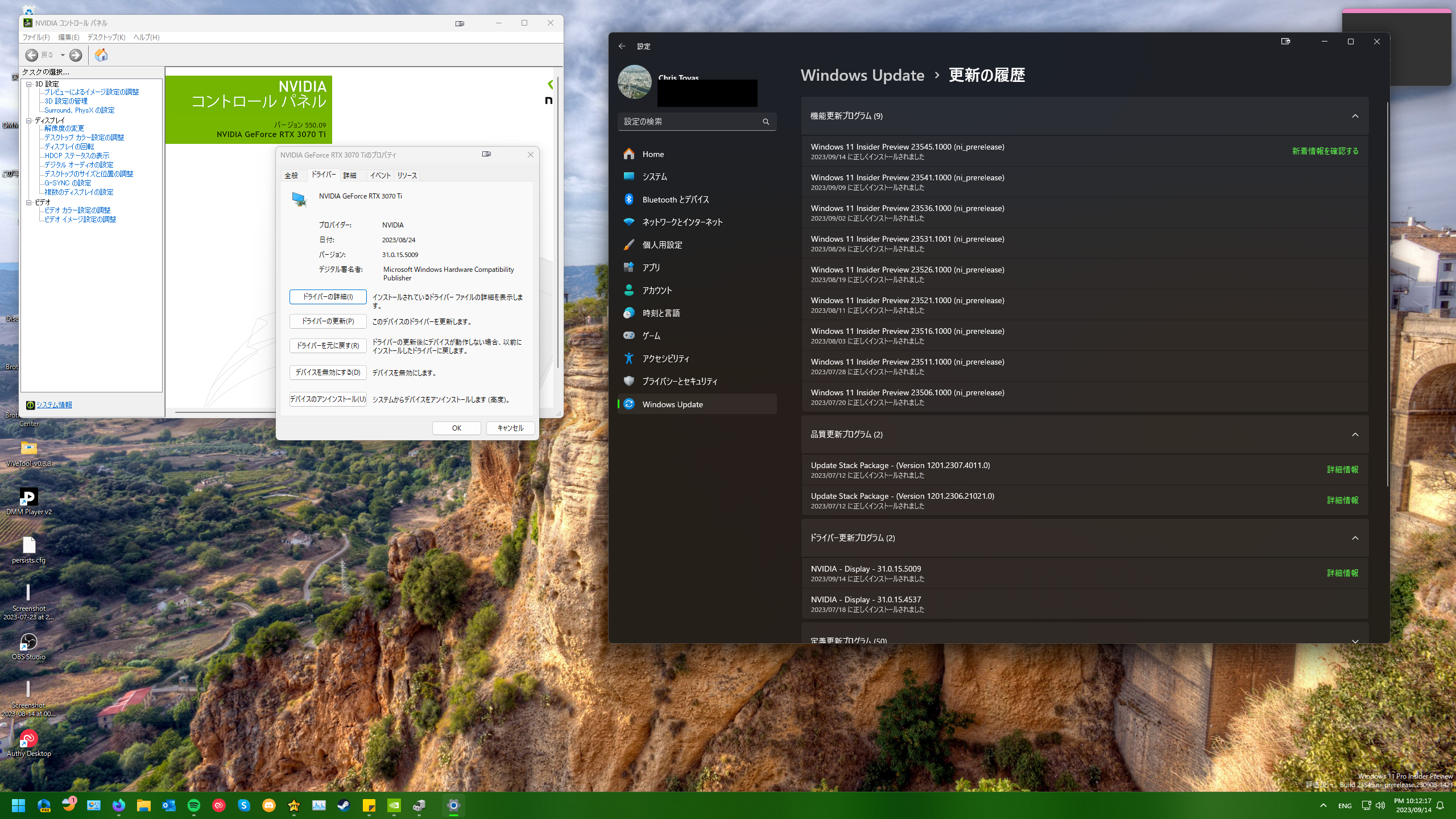This screenshot has width=1456, height=819.
Task: Open 詳細情報 for NVIDIA Display 31.0.15.5009
Action: 1343,573
